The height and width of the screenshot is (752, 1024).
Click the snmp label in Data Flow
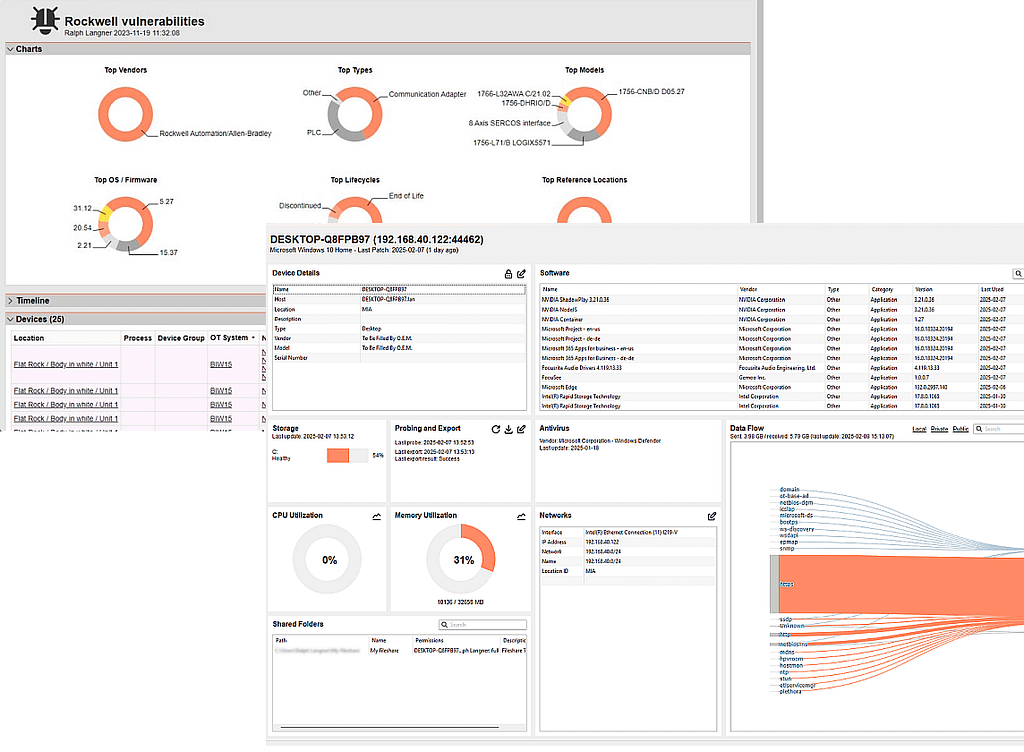[x=786, y=548]
